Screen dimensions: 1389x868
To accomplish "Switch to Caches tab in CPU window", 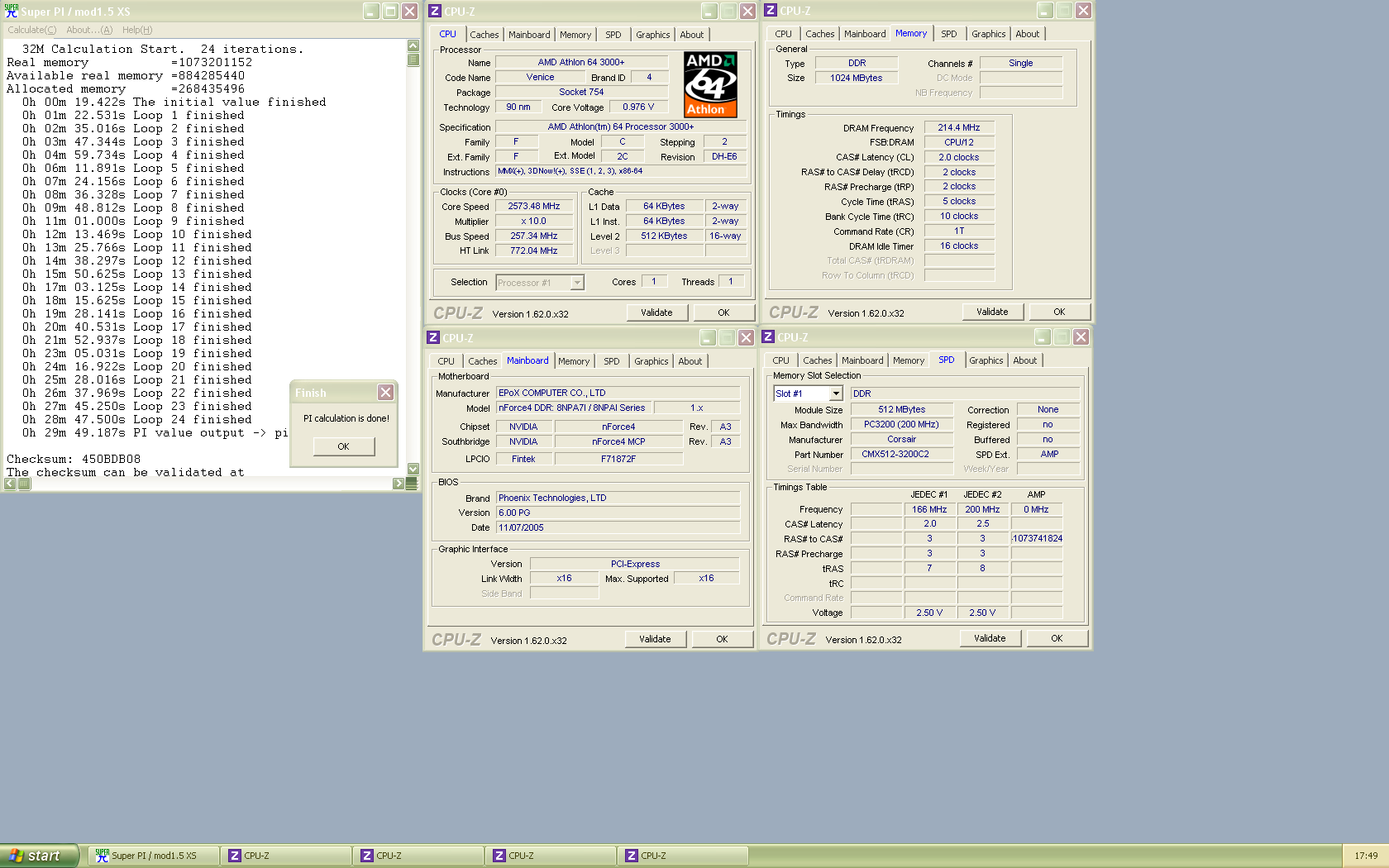I will (x=484, y=35).
